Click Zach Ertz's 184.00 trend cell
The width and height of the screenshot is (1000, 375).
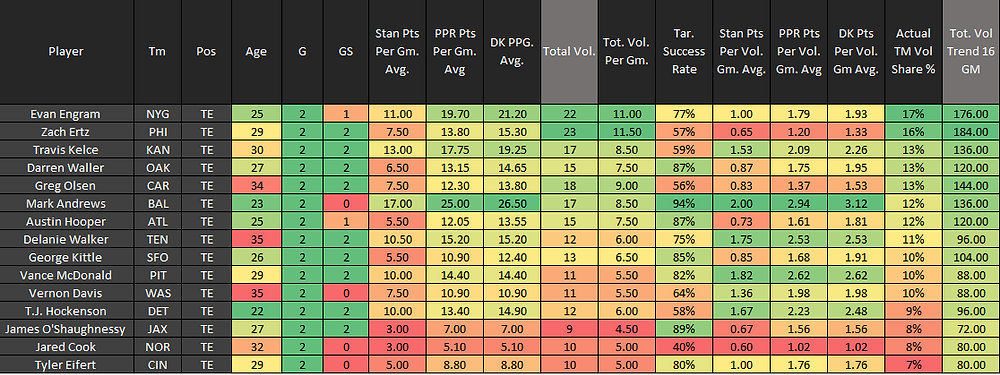point(971,130)
